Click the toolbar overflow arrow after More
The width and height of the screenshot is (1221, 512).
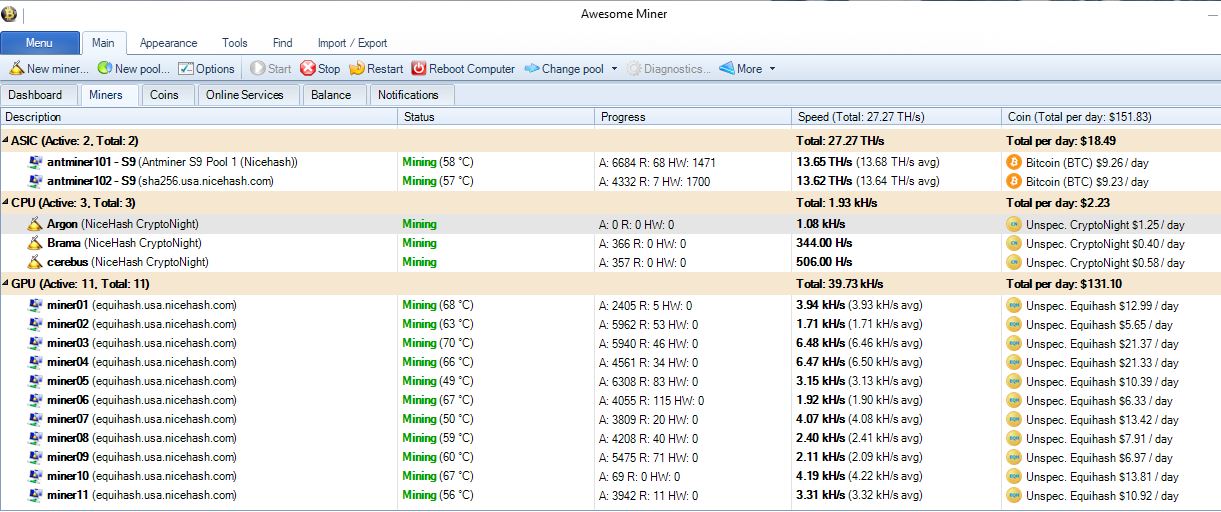(x=772, y=69)
